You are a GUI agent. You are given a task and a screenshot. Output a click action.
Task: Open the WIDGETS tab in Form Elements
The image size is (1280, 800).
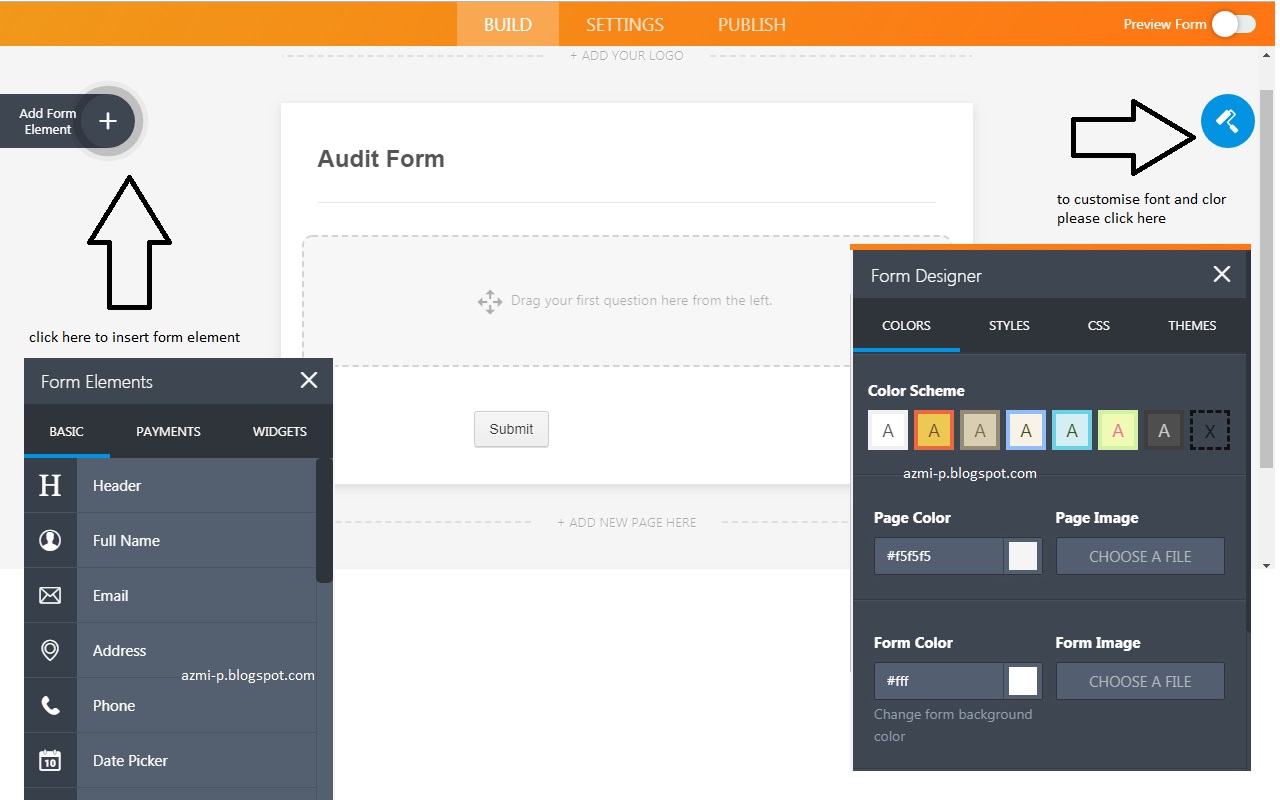[280, 432]
